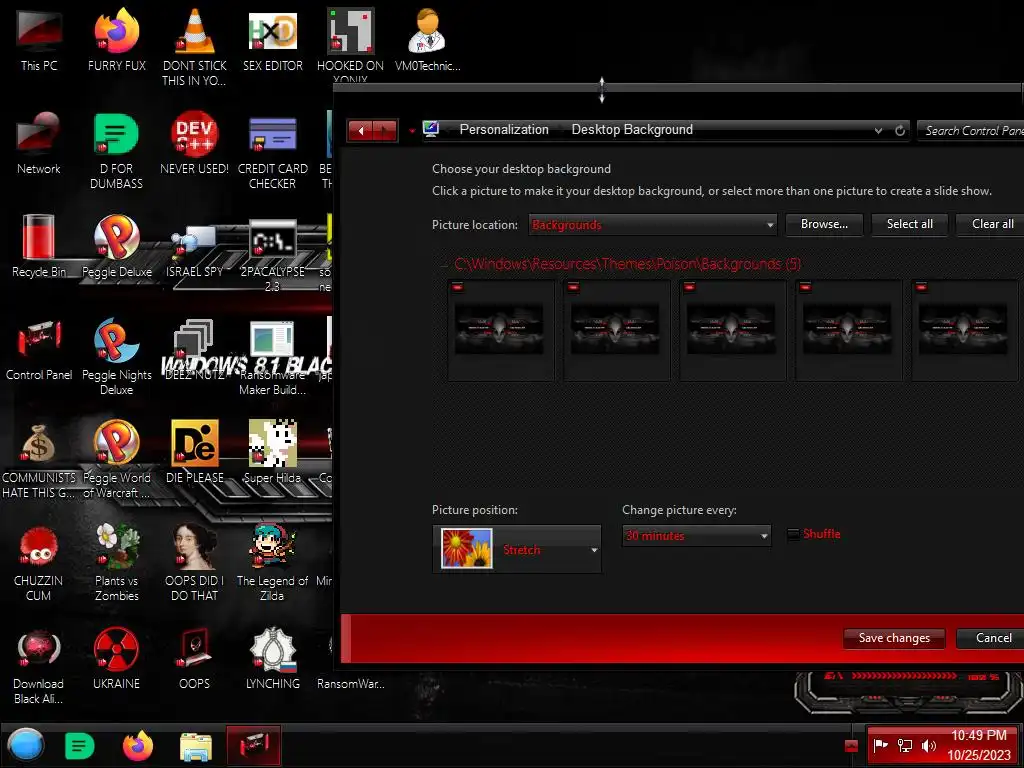Launch Super Hilda shortcut

272,453
